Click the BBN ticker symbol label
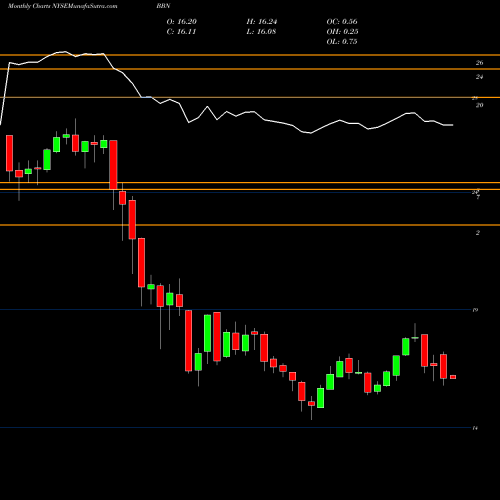 click(x=163, y=6)
